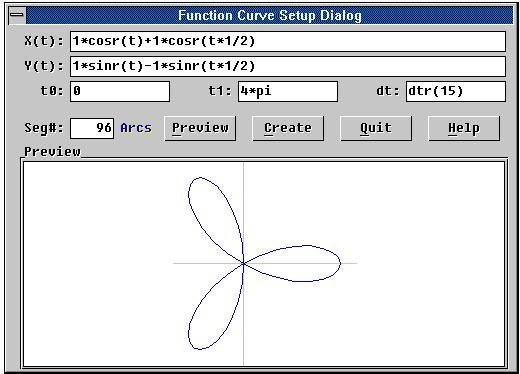Click the dt: label
This screenshot has height=374, width=520.
[x=388, y=91]
